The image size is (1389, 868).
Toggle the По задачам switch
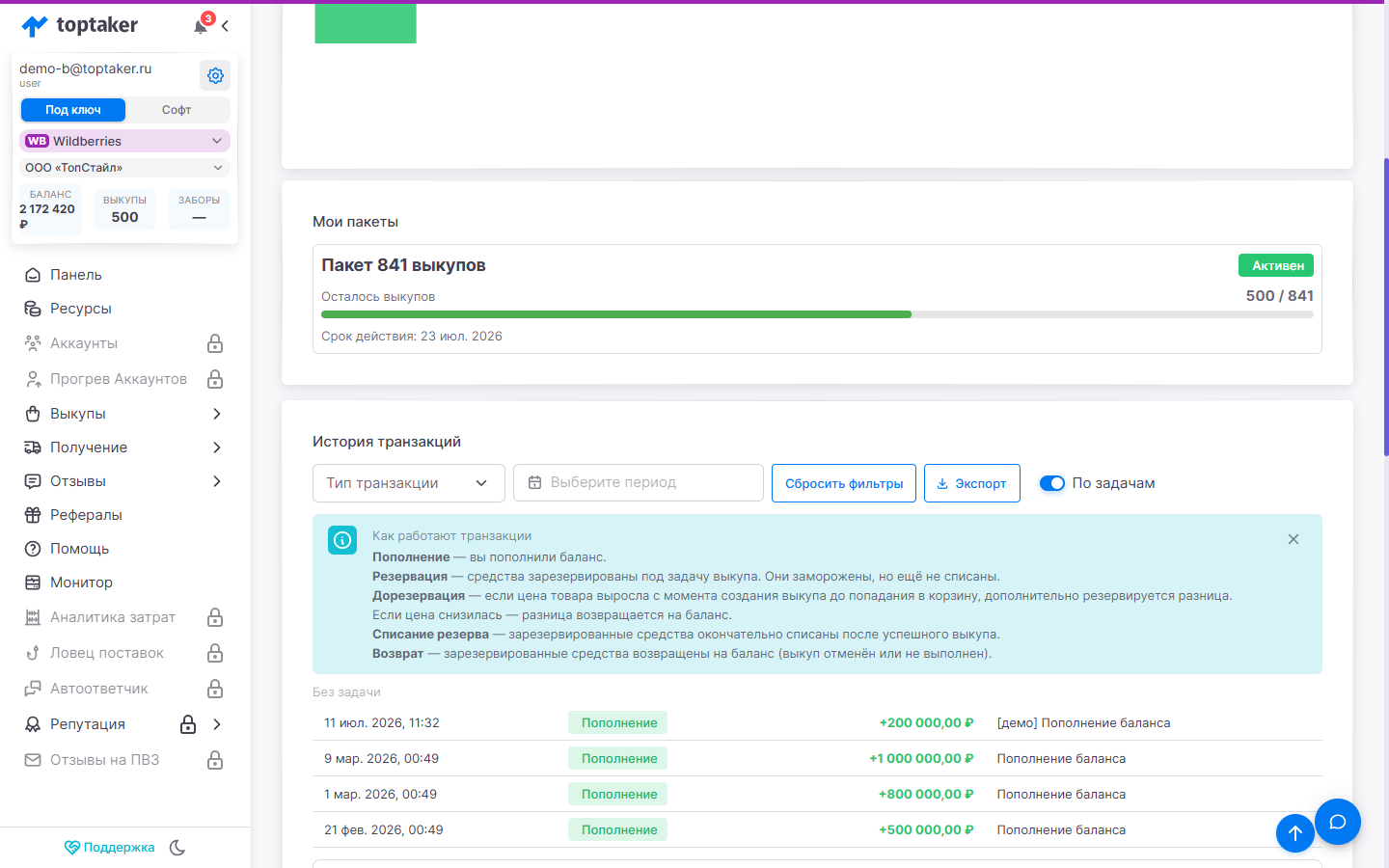point(1052,483)
